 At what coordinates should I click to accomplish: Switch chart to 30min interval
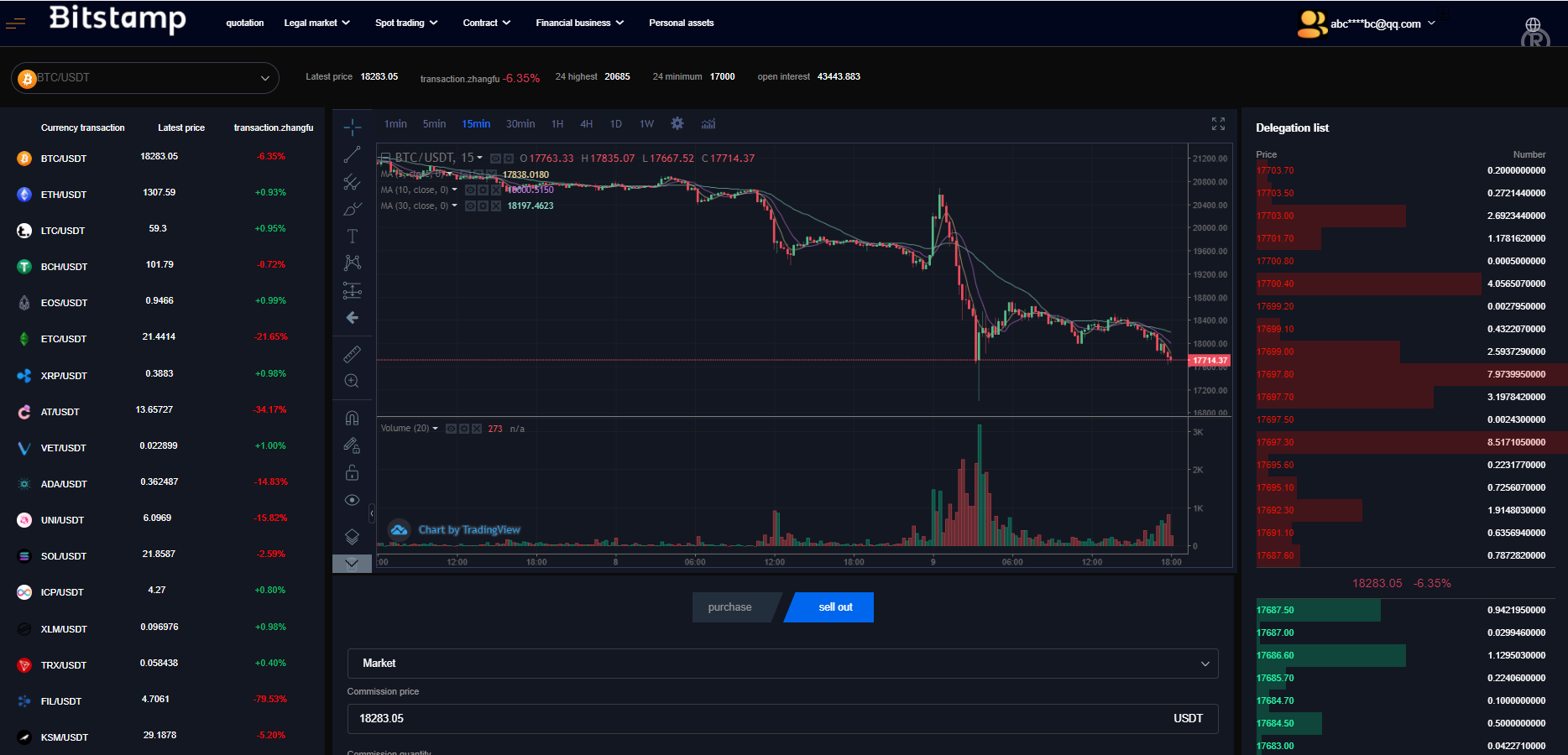click(520, 124)
